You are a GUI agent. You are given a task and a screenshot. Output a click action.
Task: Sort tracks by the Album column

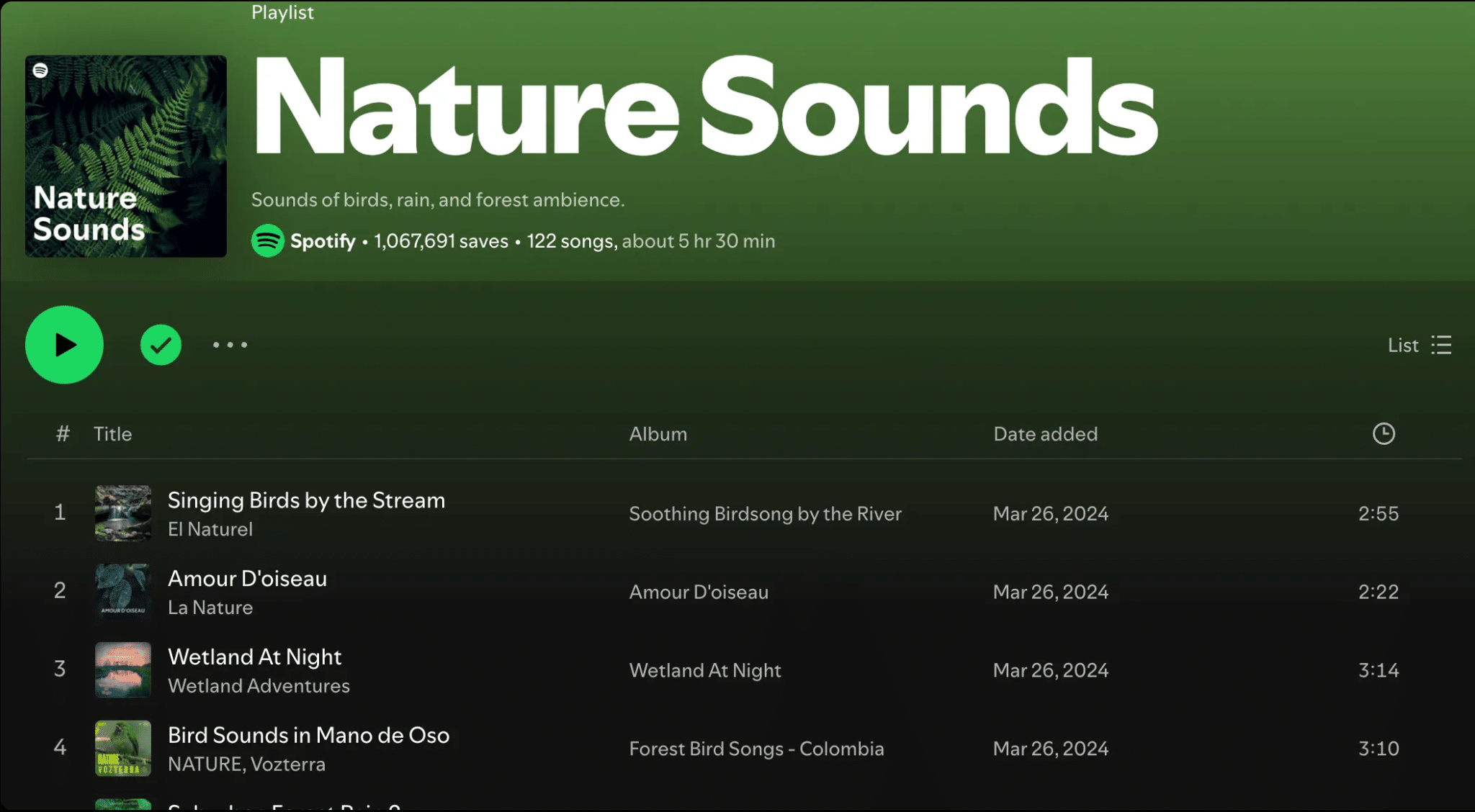click(658, 433)
